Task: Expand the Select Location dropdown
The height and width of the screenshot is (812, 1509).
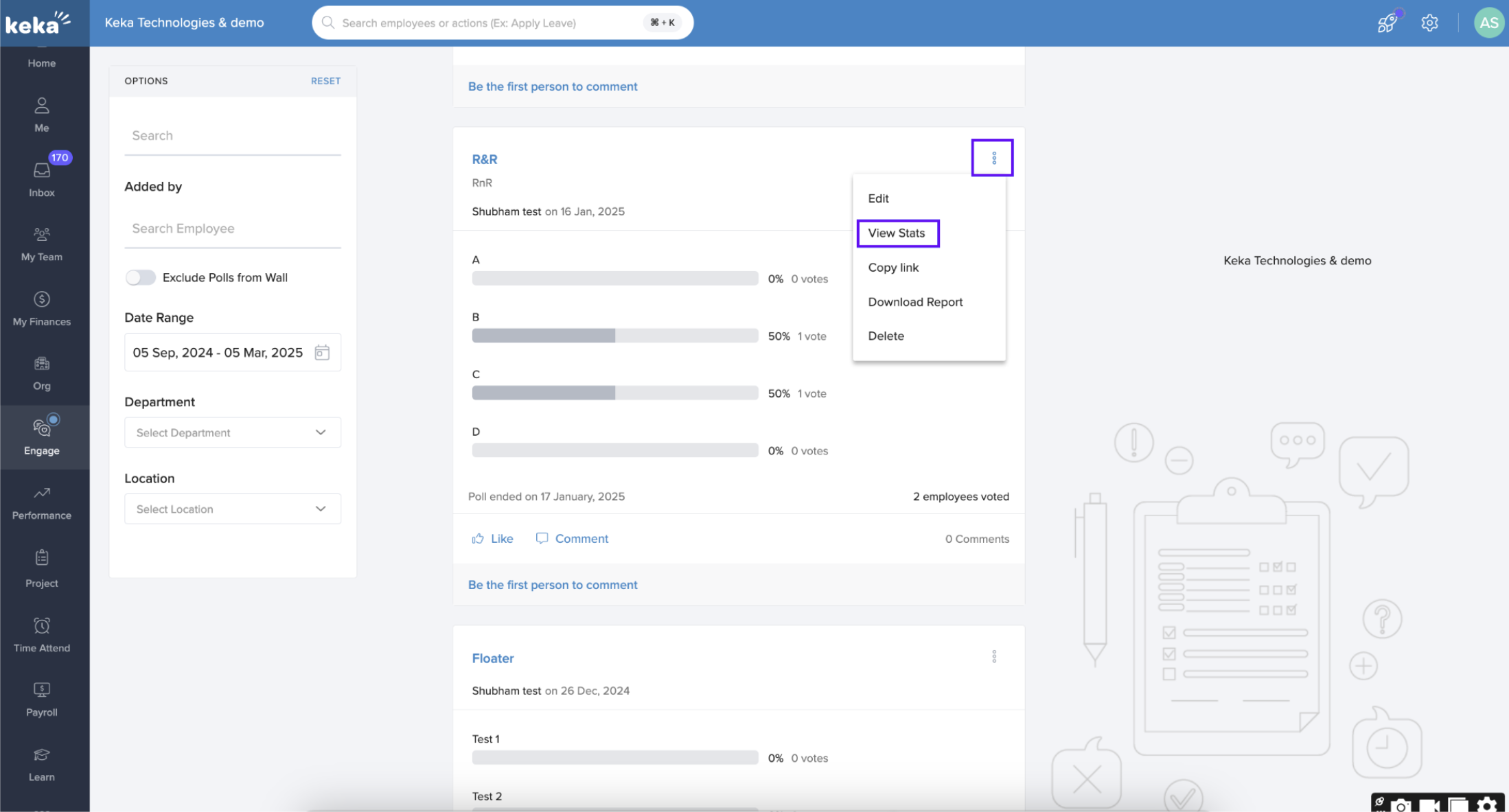Action: click(x=232, y=509)
